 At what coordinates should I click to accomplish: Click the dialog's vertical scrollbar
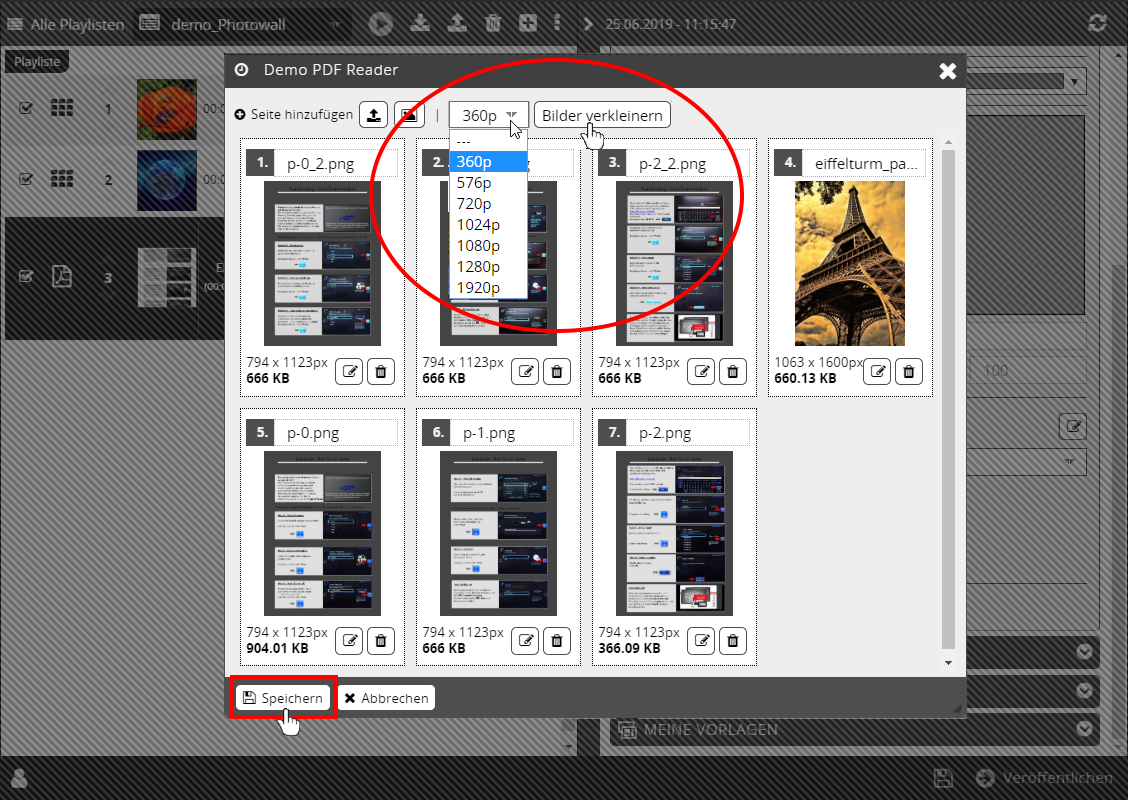[x=948, y=400]
